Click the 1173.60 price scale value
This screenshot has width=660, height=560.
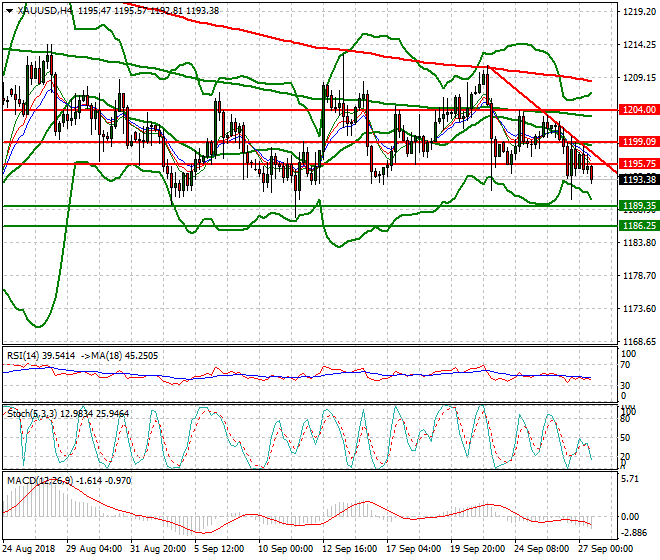639,309
